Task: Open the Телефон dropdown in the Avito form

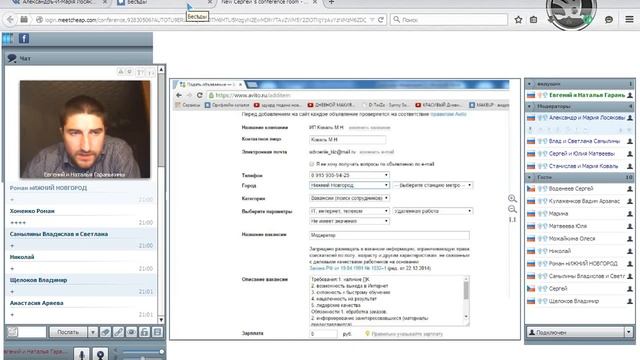Action: point(349,175)
